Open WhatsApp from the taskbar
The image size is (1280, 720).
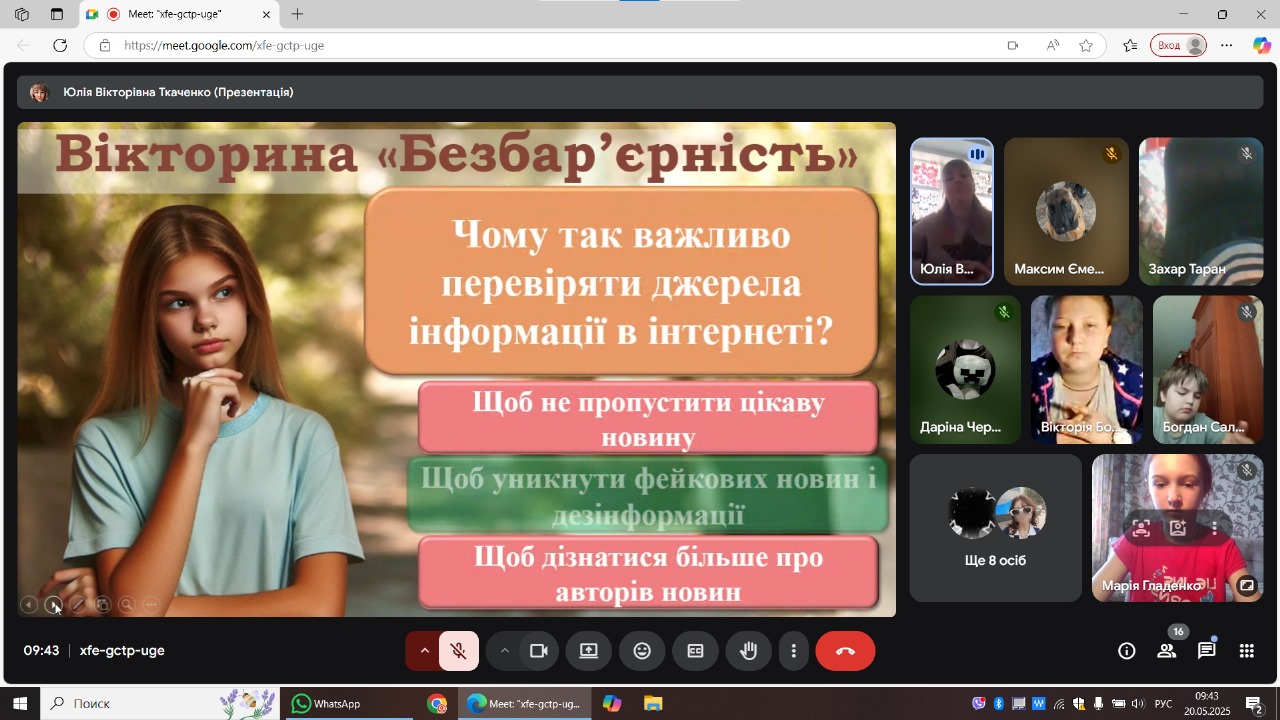pyautogui.click(x=327, y=704)
